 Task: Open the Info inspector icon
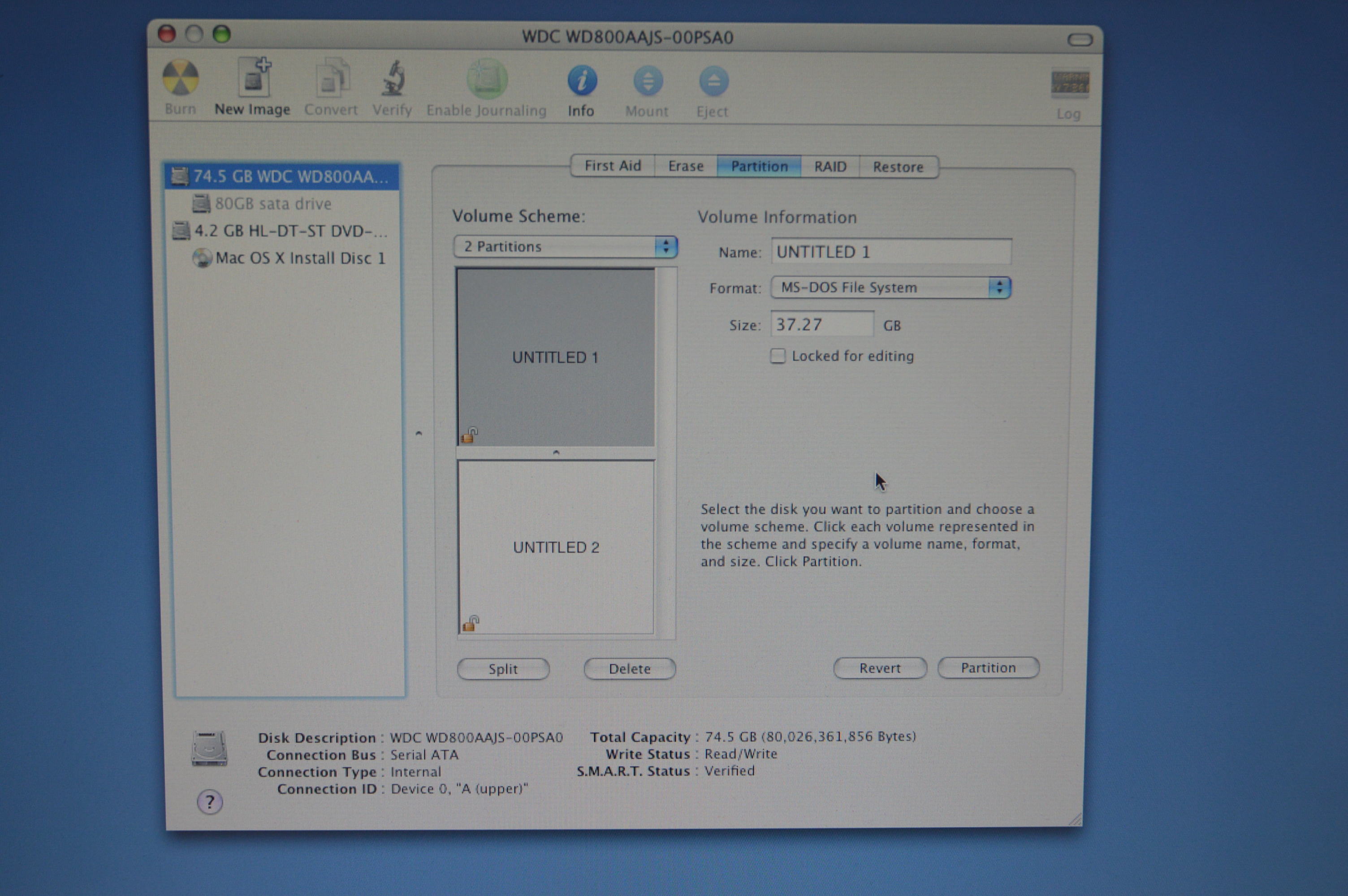pos(582,81)
